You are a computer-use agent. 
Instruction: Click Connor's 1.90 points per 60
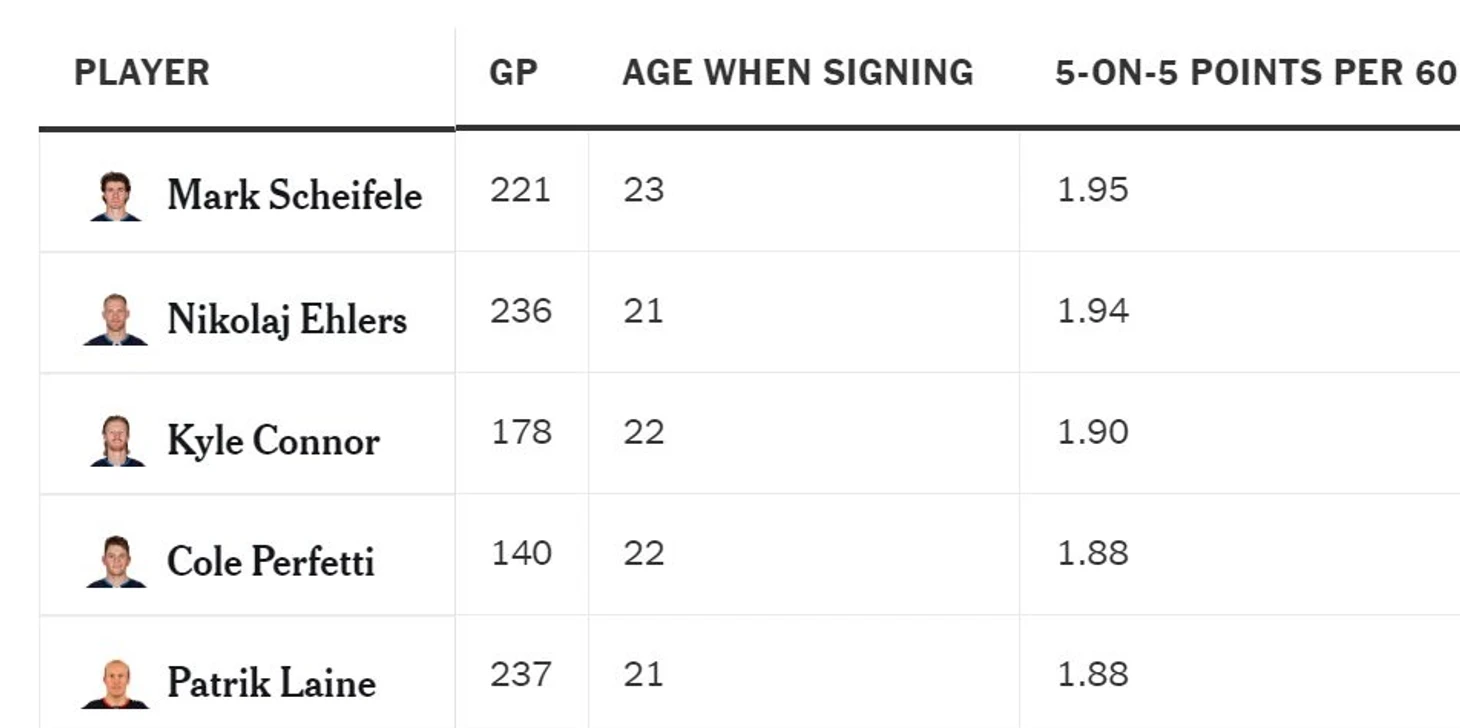point(1092,432)
